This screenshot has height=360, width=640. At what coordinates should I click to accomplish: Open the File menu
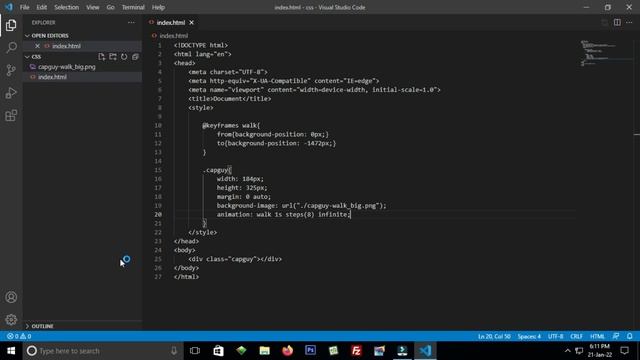(24, 7)
